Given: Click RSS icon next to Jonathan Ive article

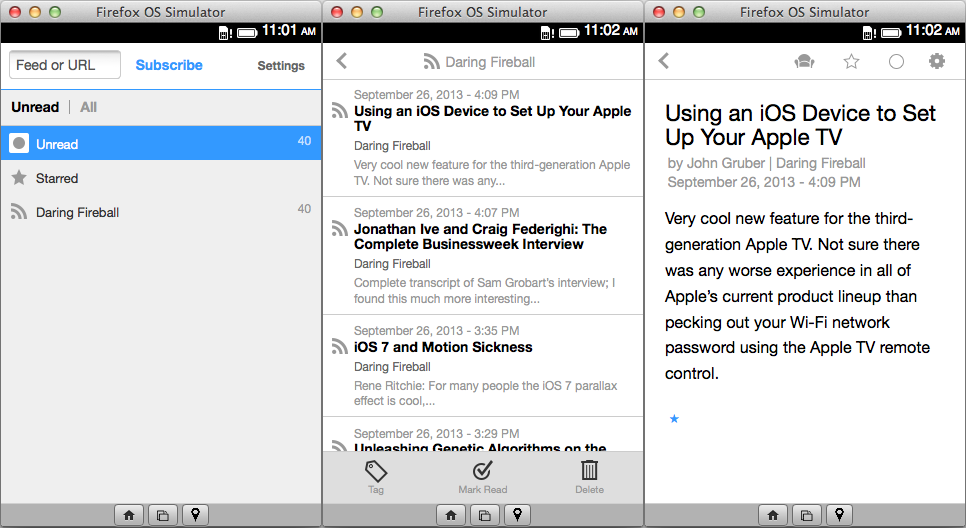Looking at the screenshot, I should [x=339, y=229].
